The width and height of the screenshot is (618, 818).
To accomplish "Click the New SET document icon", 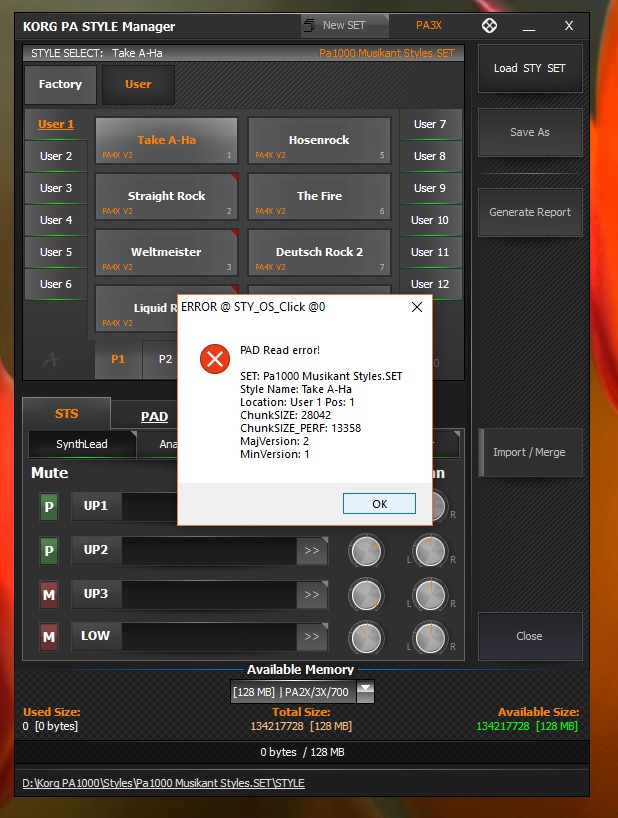I will coord(309,25).
